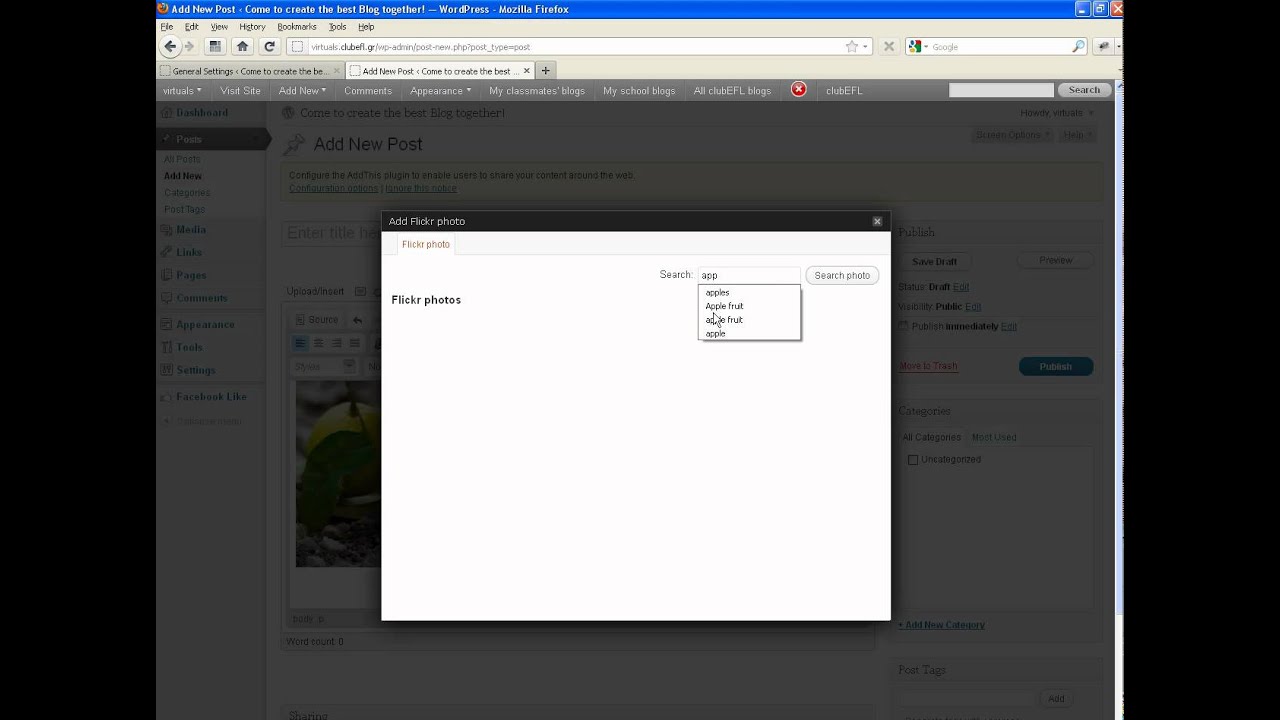Click the Google search magnifier icon

[x=1078, y=46]
